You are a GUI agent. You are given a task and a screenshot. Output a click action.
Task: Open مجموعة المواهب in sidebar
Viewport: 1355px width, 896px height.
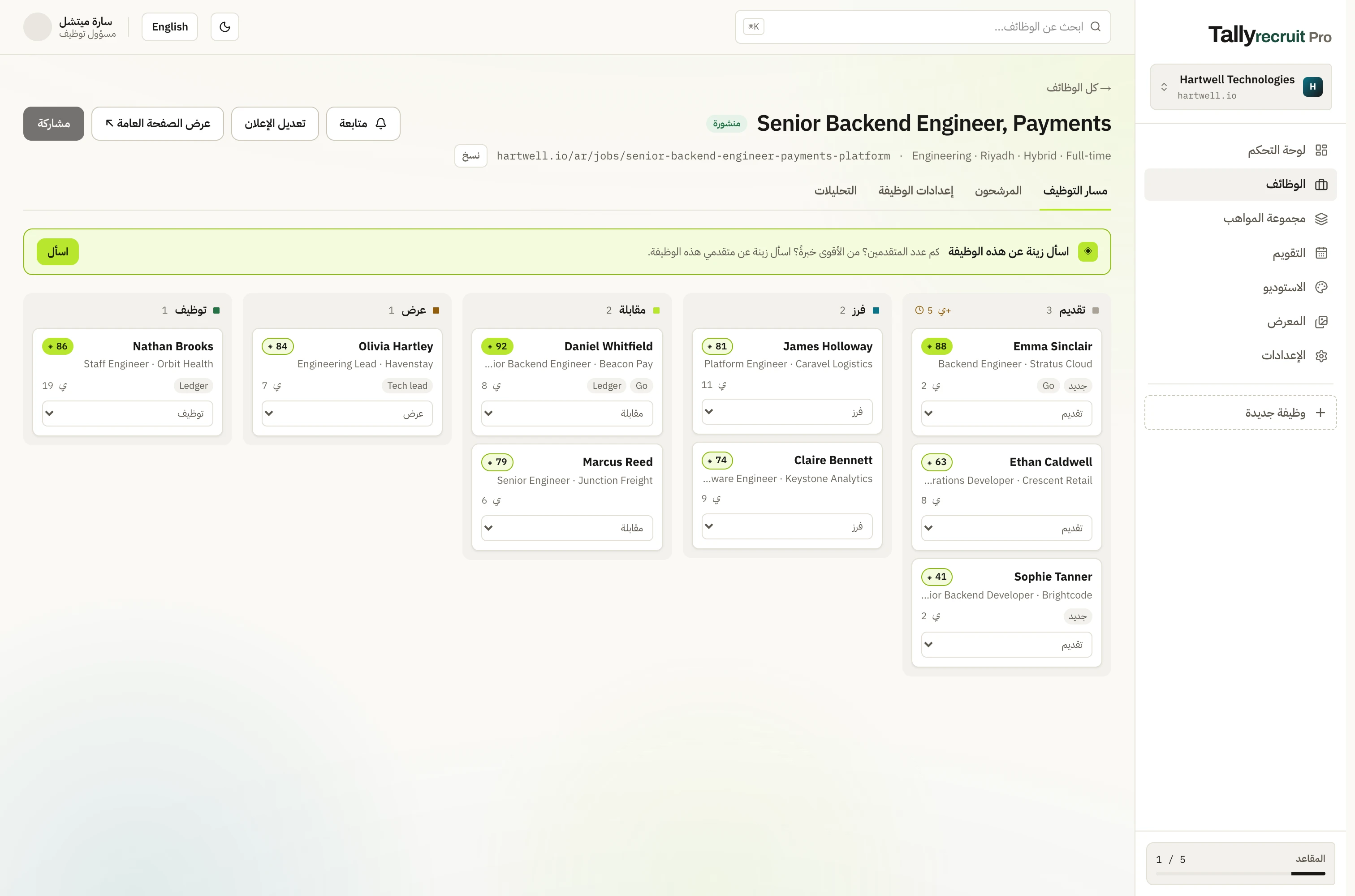1240,219
